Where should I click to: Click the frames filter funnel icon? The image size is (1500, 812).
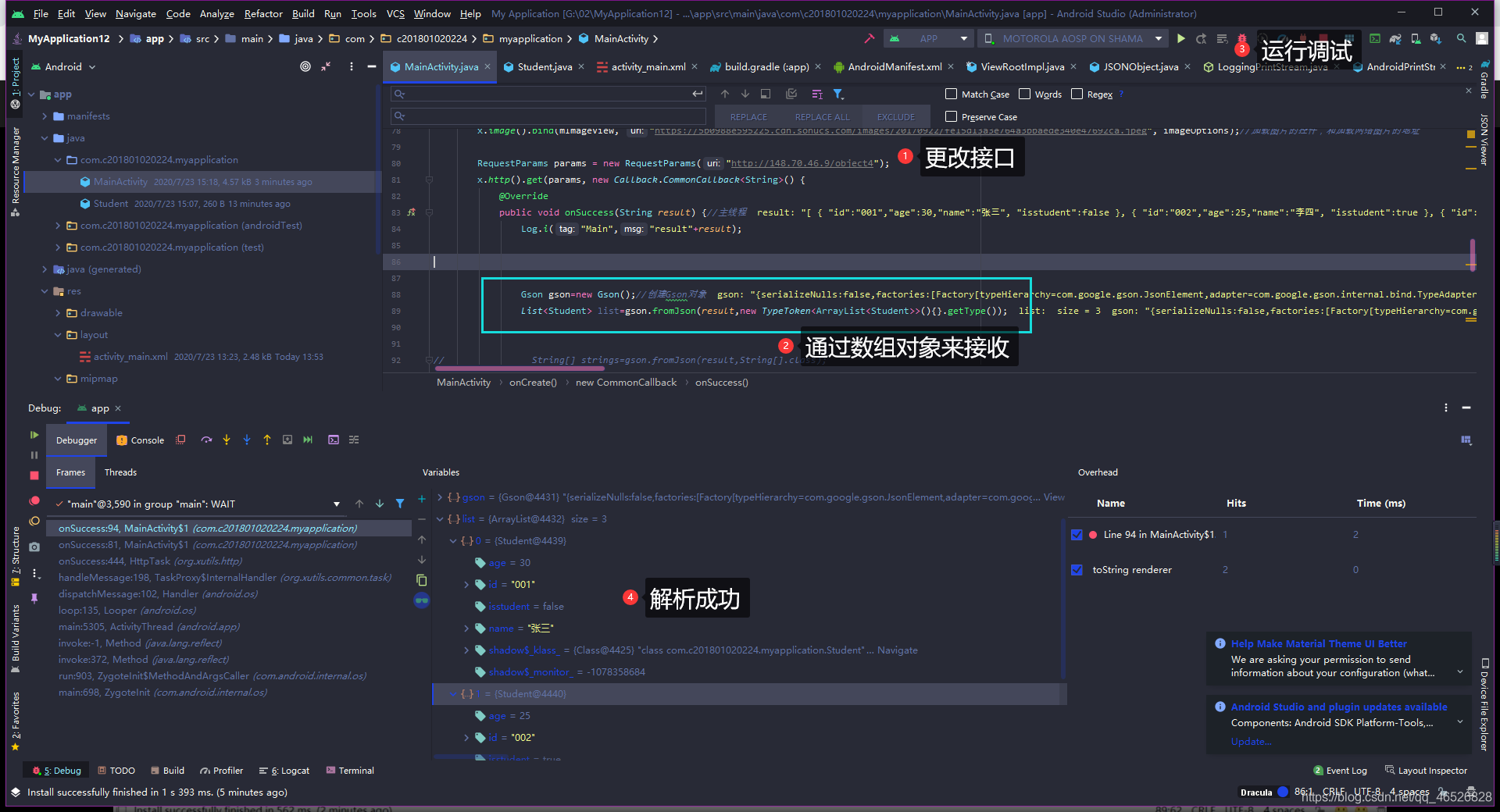(x=400, y=504)
